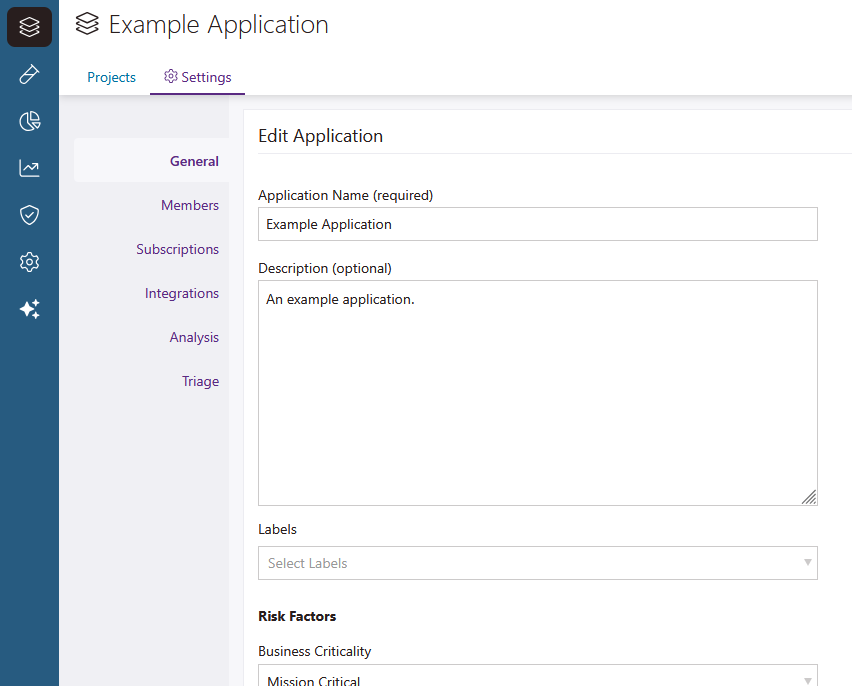Open the pie chart icon in sidebar
The image size is (852, 686).
[x=29, y=121]
